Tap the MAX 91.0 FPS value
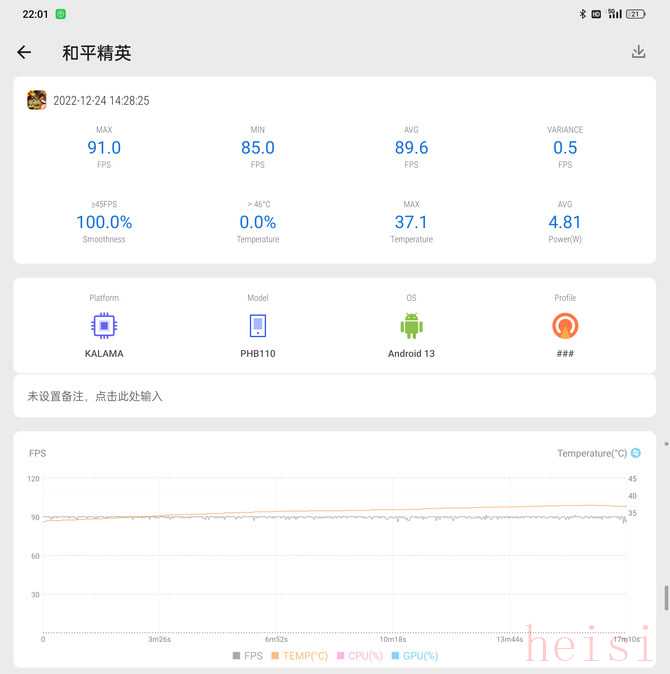Screen dimensions: 670x674 [x=104, y=148]
